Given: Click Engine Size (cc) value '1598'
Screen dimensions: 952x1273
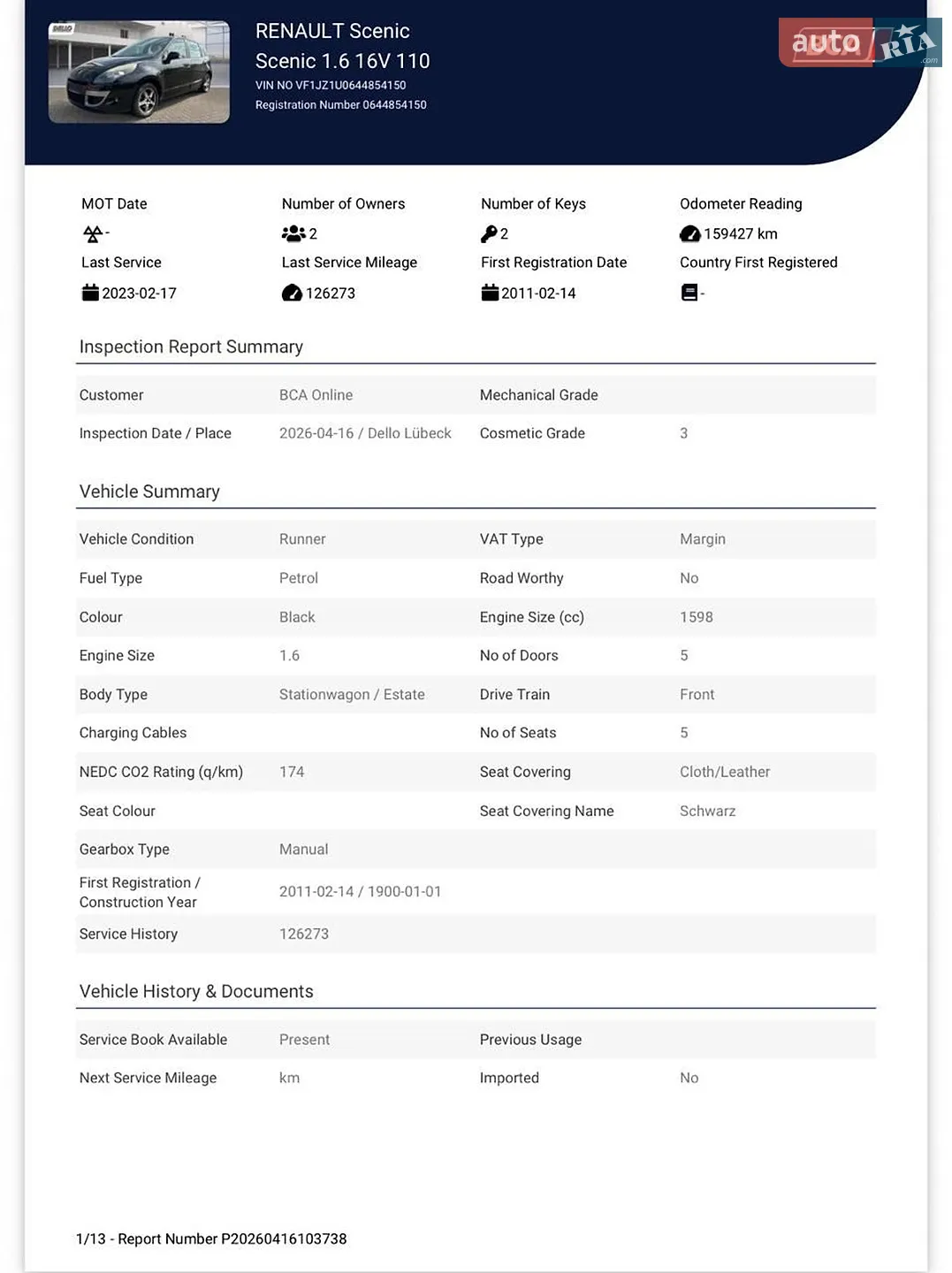Looking at the screenshot, I should [697, 617].
